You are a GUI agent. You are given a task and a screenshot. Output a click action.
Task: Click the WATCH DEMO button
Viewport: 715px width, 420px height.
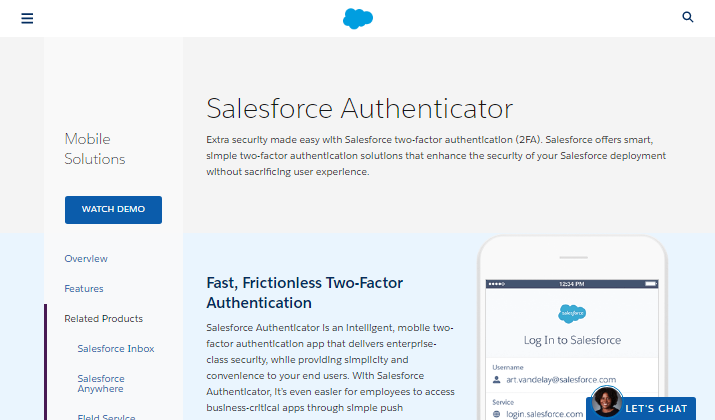[113, 210]
